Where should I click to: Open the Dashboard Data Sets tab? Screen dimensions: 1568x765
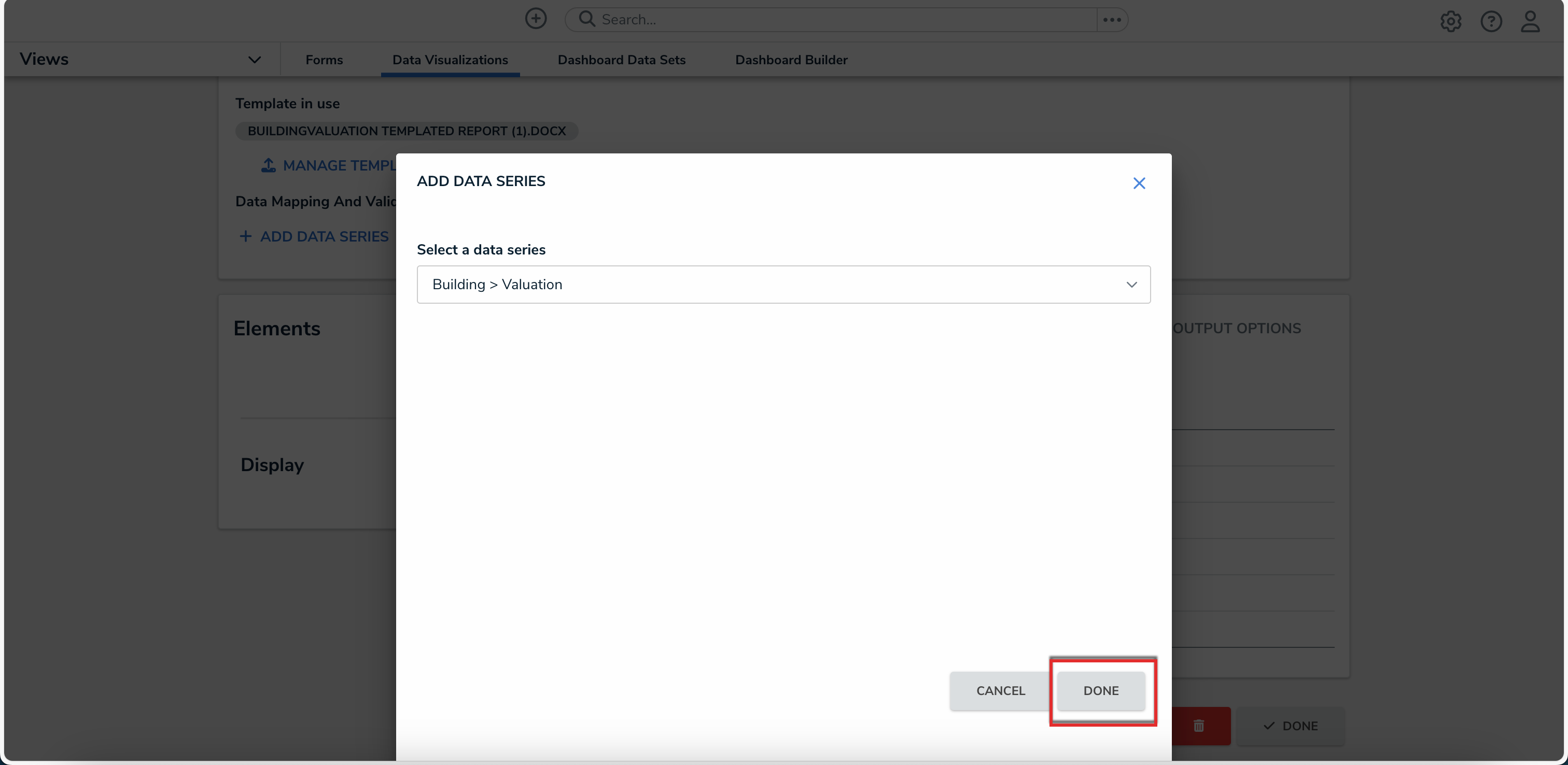(x=621, y=60)
